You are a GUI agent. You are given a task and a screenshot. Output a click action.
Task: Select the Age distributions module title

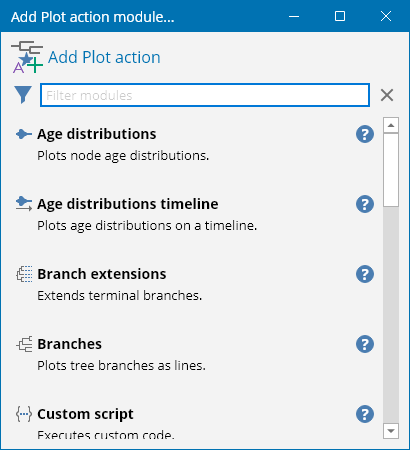point(96,134)
